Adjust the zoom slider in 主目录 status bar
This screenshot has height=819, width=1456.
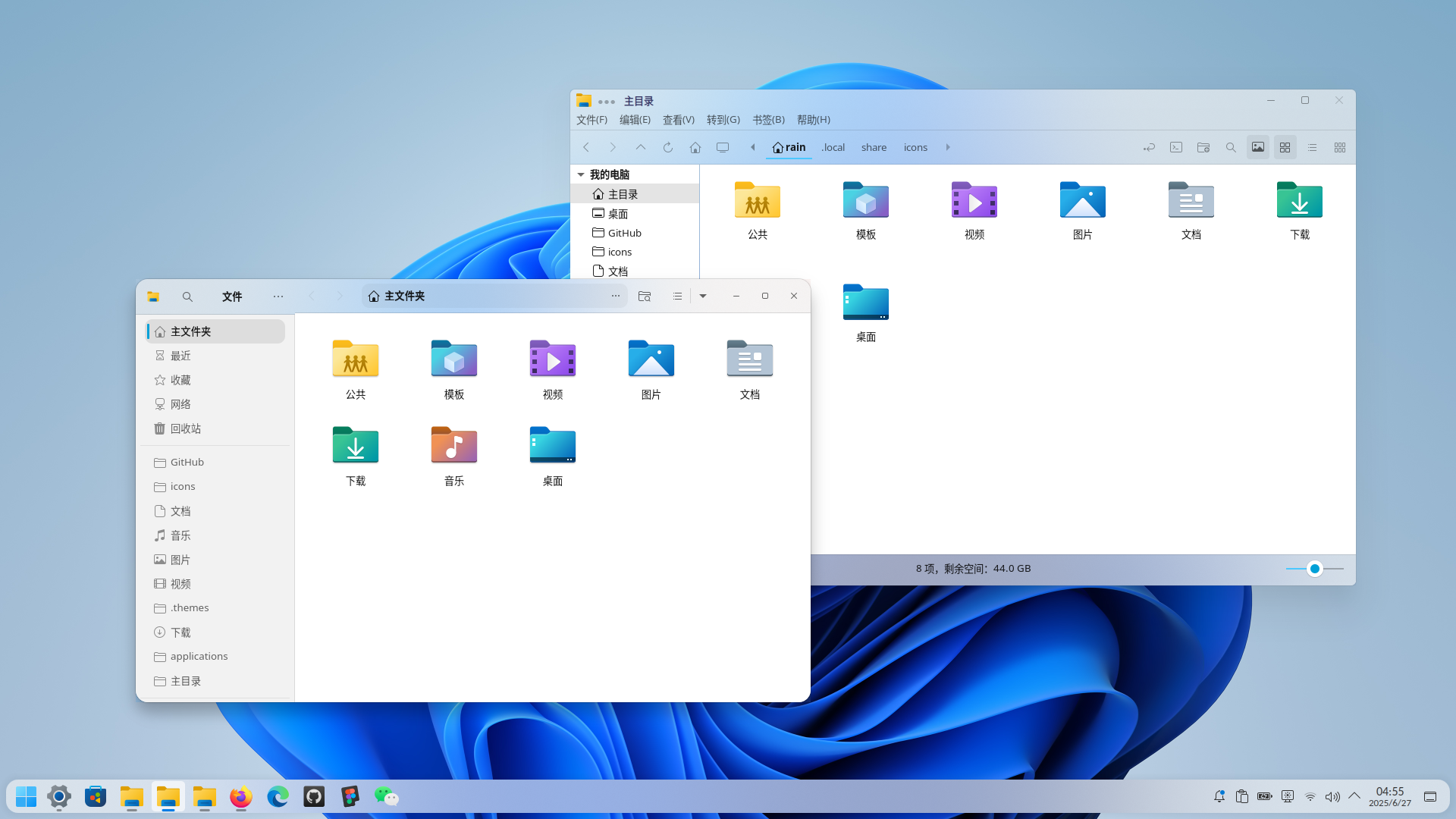pyautogui.click(x=1315, y=569)
